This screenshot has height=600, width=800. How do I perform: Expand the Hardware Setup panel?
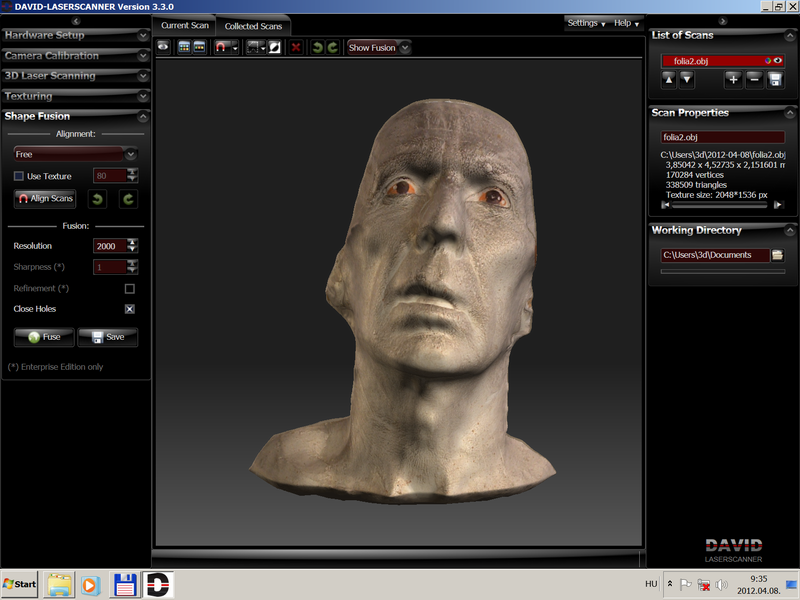click(x=75, y=35)
